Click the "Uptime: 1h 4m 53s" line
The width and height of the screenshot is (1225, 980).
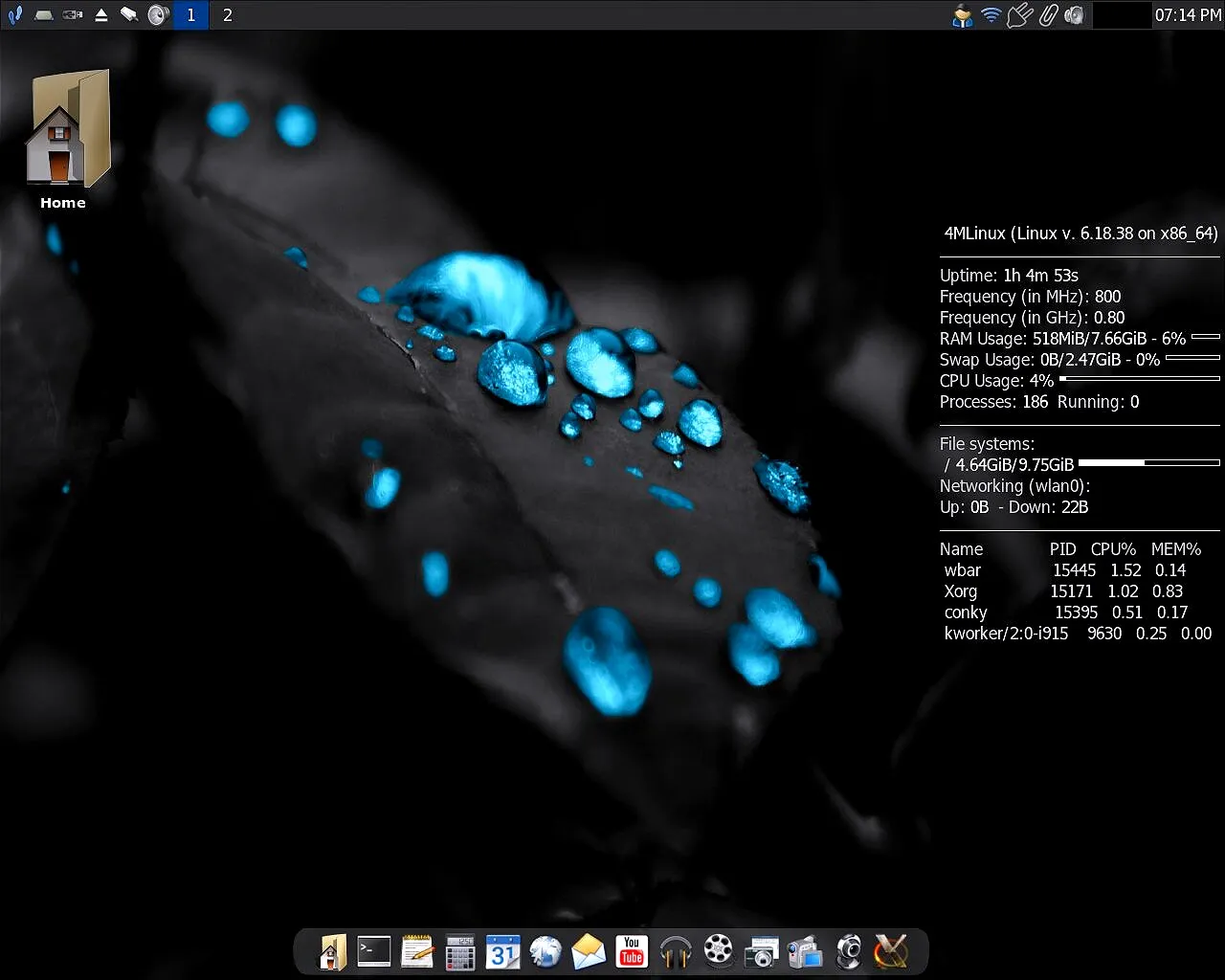click(1009, 276)
